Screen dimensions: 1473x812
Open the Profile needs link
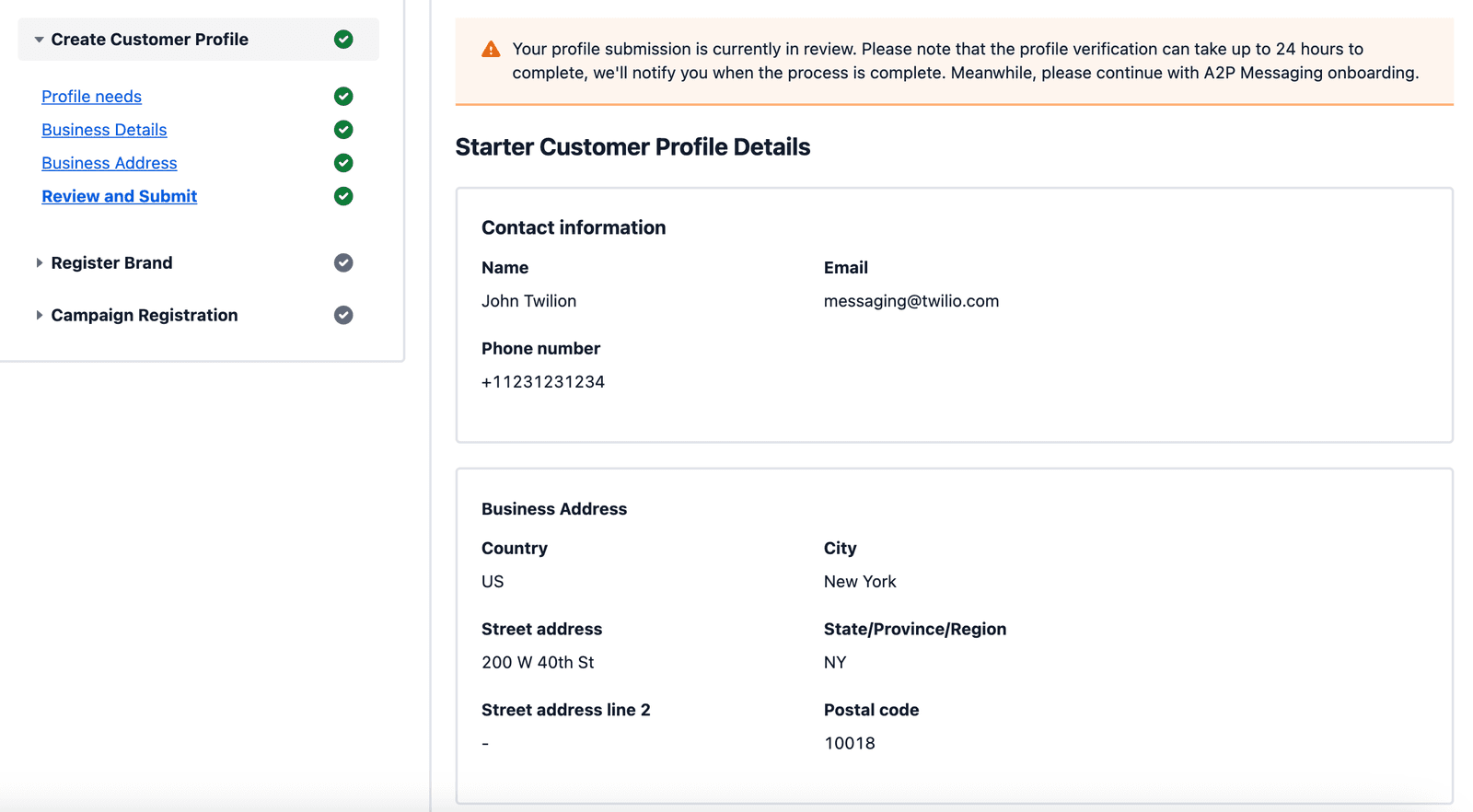point(91,97)
